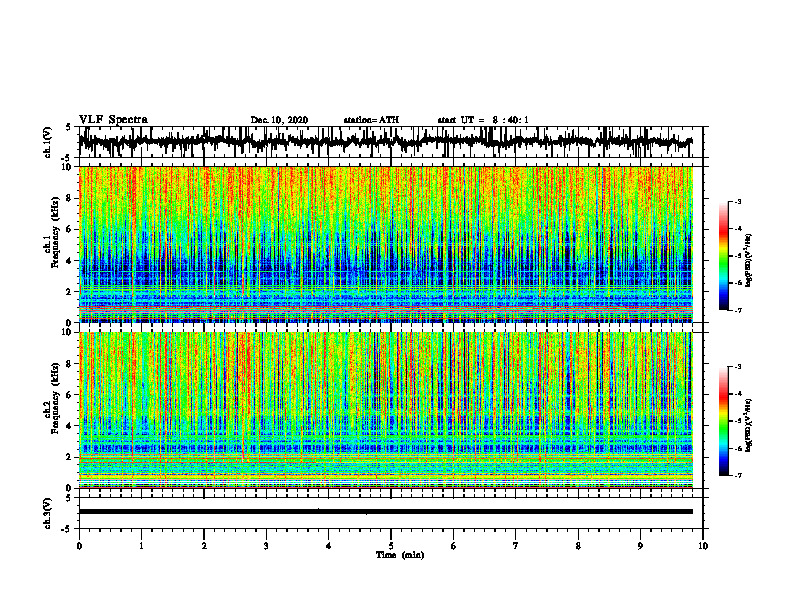The width and height of the screenshot is (792, 612).
Task: Click time axis tick label "0"
Action: coord(79,546)
